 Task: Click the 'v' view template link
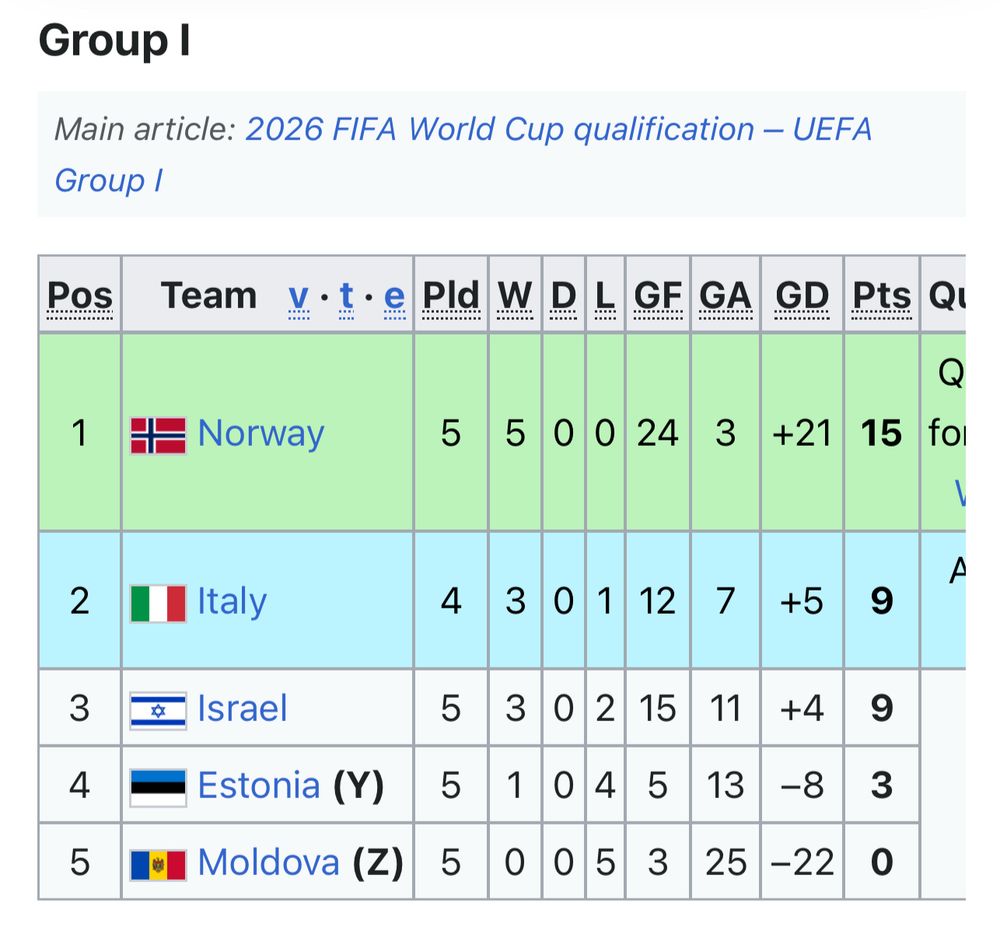(299, 296)
